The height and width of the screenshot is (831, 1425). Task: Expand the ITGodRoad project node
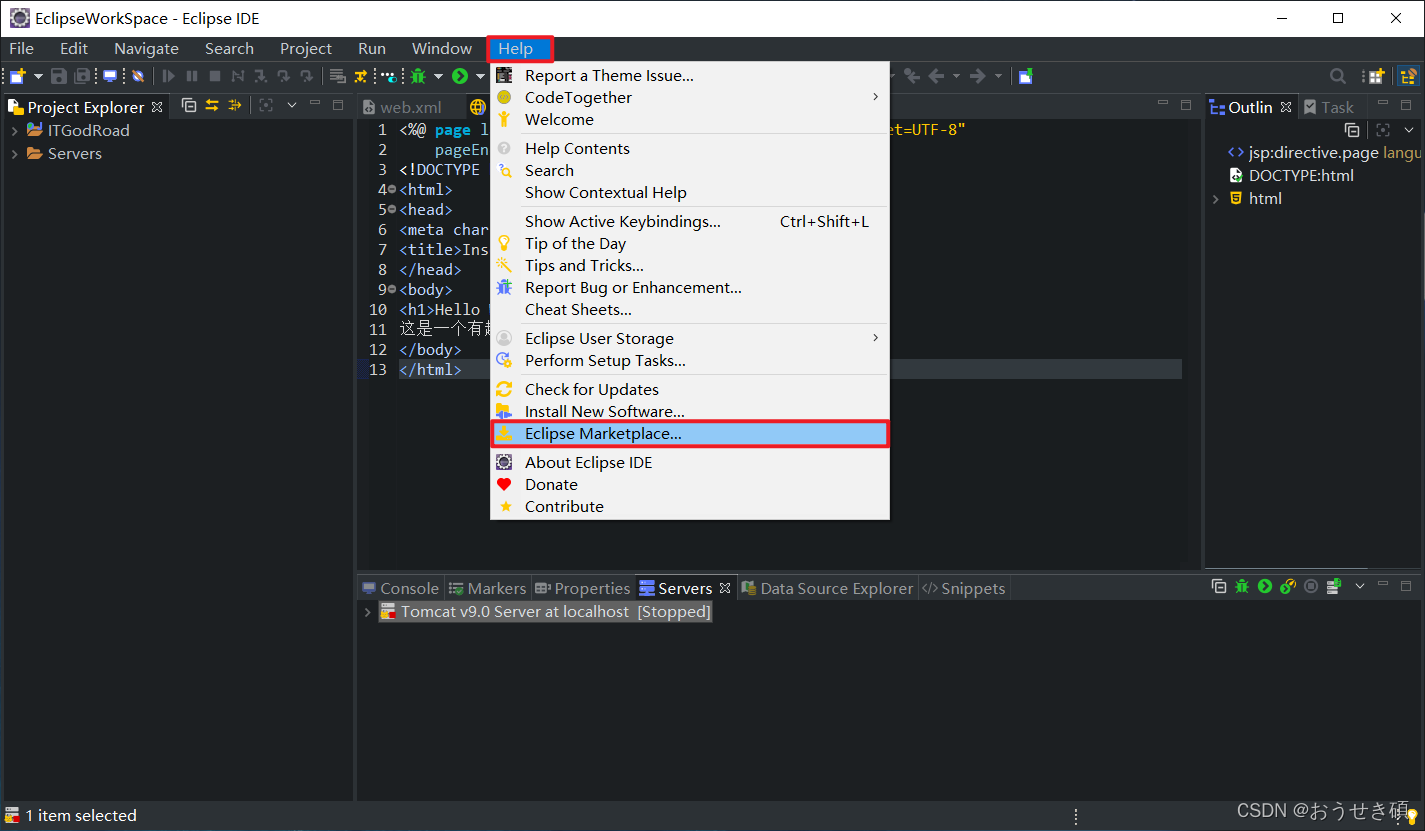[x=15, y=131]
